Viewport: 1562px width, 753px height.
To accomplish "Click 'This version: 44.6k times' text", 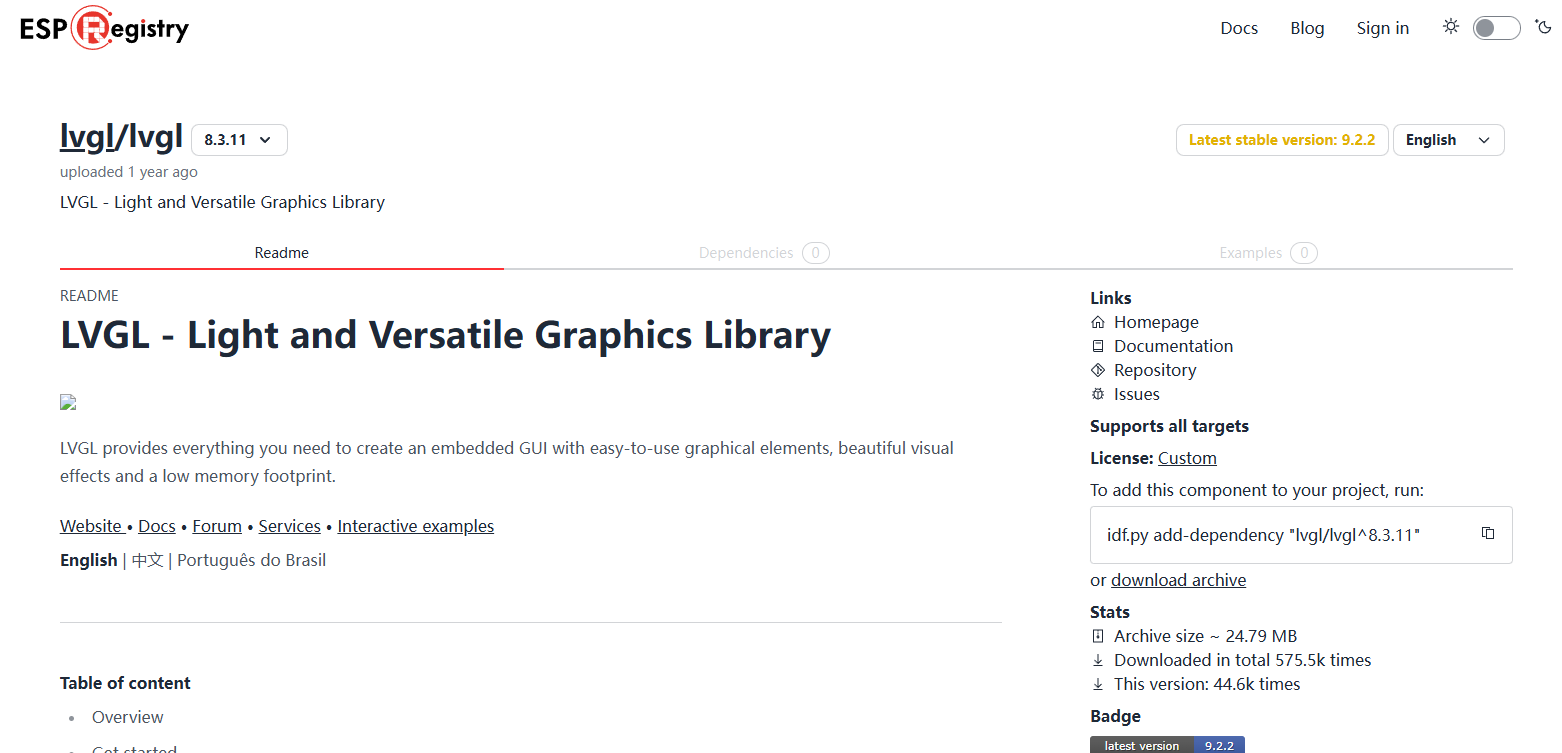I will (x=1207, y=684).
